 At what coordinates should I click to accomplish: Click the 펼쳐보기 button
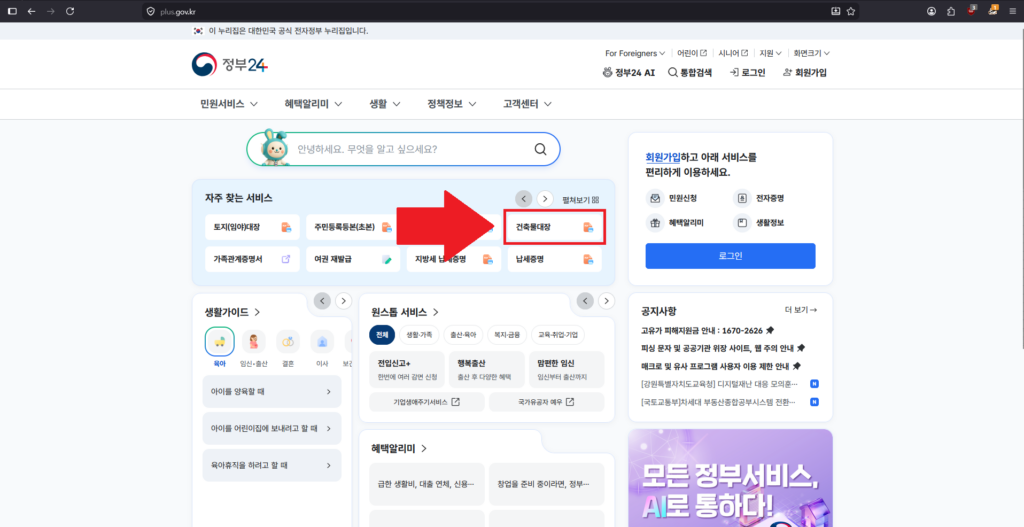[581, 200]
